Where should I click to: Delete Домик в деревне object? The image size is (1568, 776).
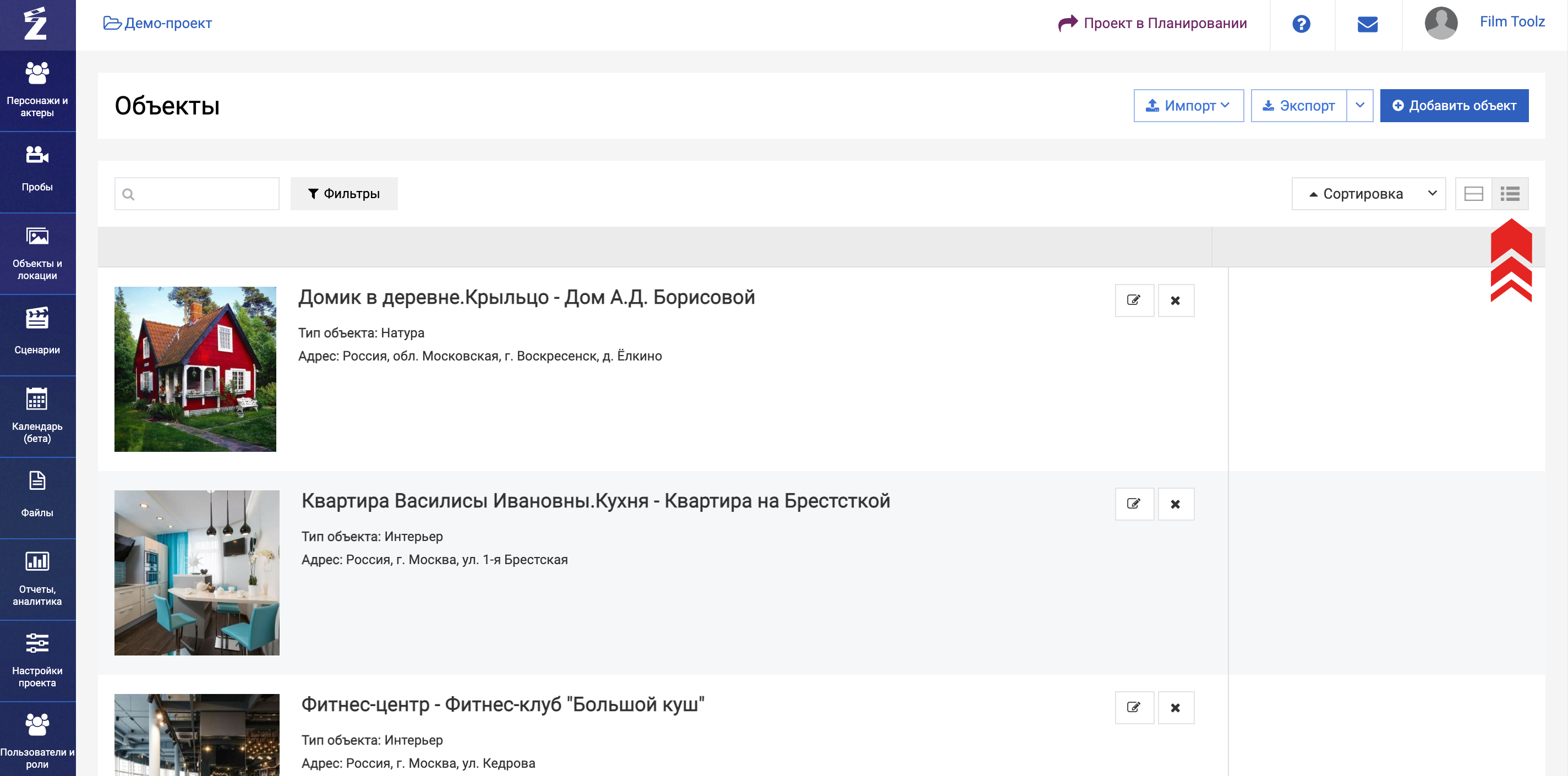pyautogui.click(x=1176, y=300)
